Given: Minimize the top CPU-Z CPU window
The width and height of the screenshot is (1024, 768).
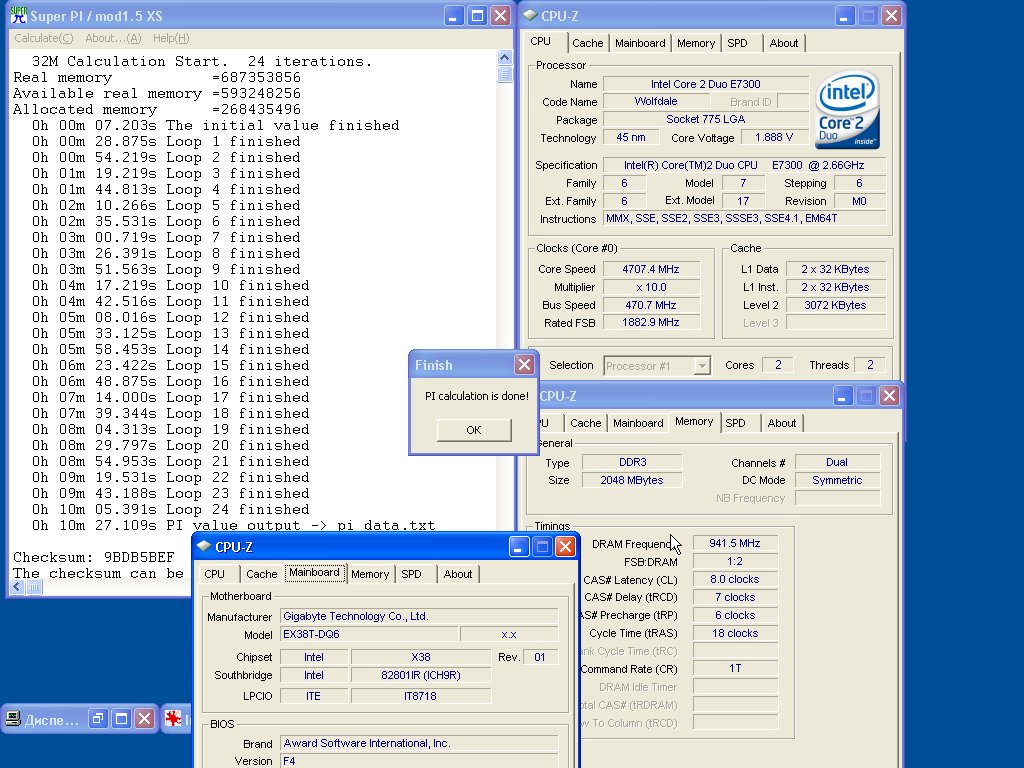Looking at the screenshot, I should point(844,16).
